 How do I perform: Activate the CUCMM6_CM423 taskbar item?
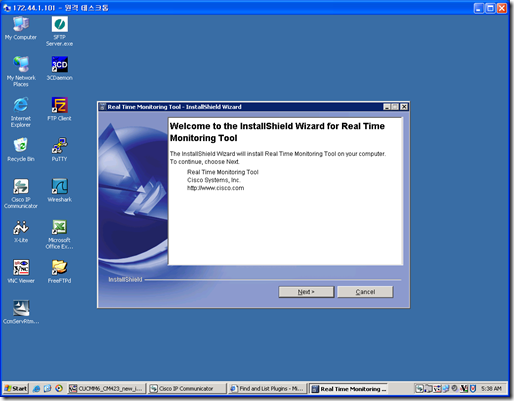point(107,389)
